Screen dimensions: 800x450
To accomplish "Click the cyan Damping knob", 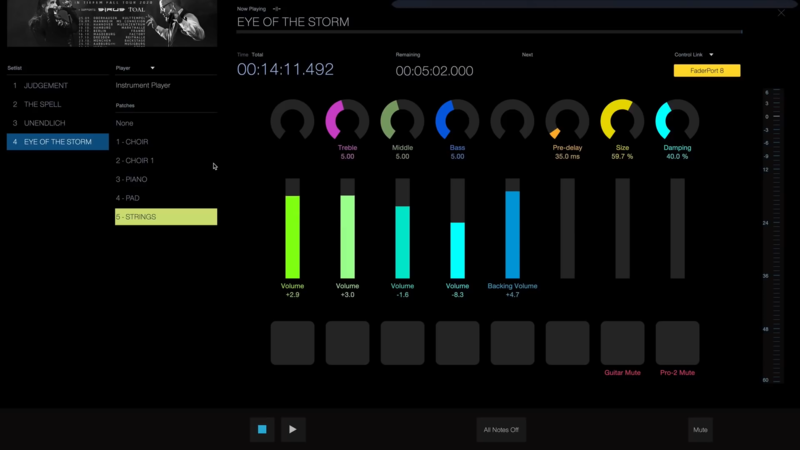I will point(677,120).
